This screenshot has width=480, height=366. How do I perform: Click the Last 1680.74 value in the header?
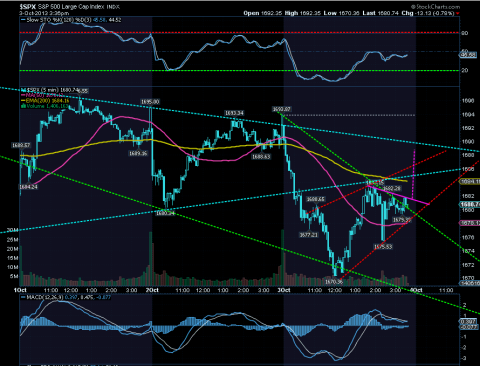coord(381,13)
